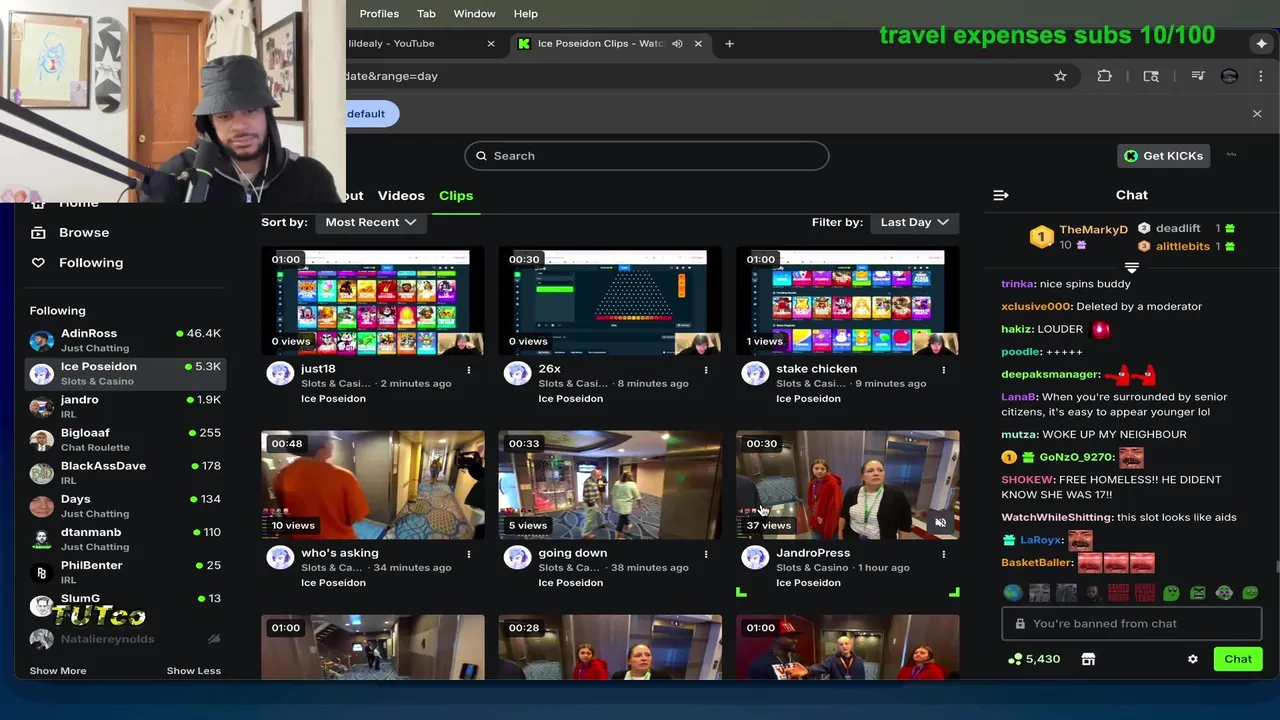Image resolution: width=1280 pixels, height=720 pixels.
Task: Close the Ice Poseidon Clips browser tab
Action: point(698,44)
